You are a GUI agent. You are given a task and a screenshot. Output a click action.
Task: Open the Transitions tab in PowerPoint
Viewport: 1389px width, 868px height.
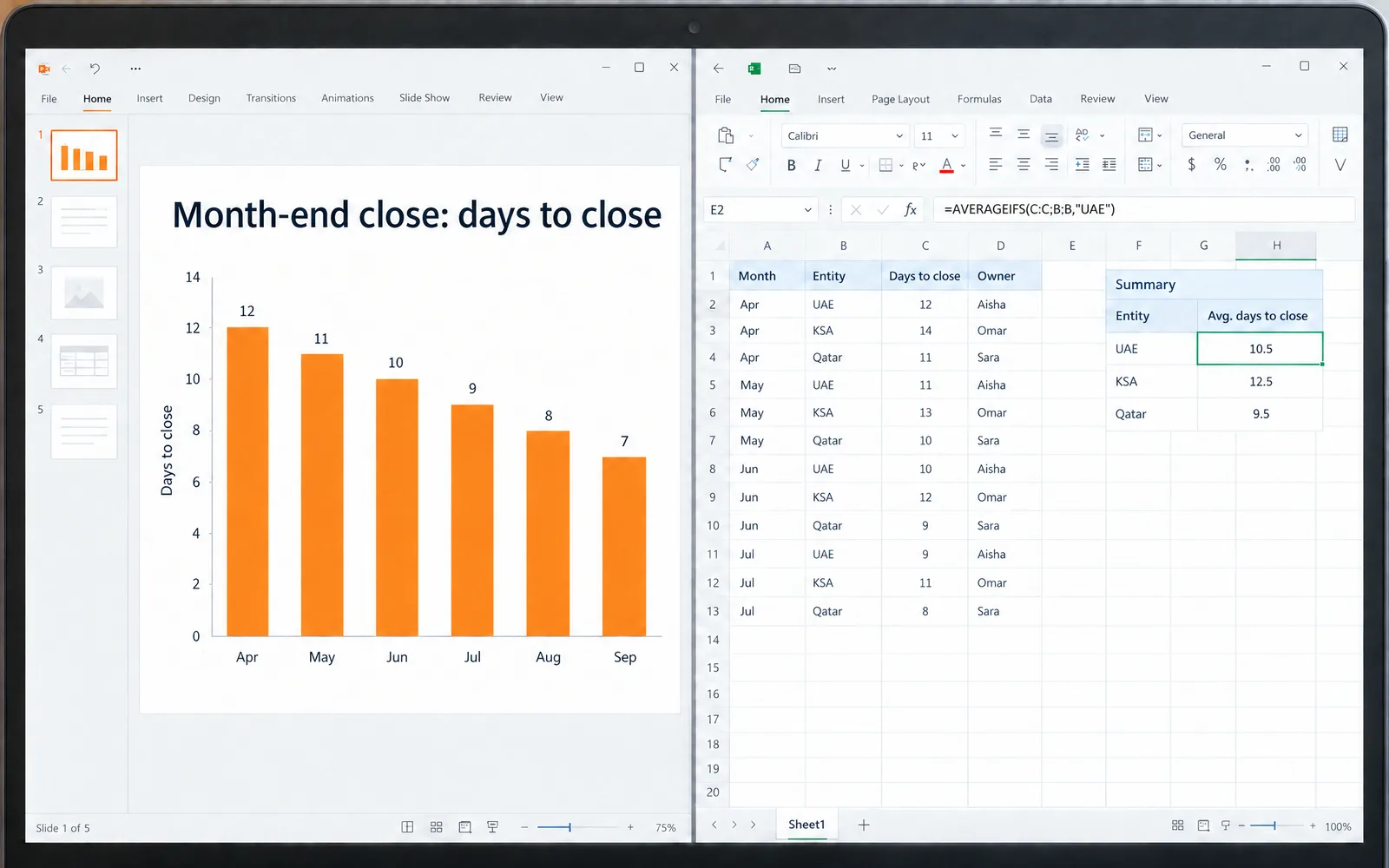pos(271,98)
